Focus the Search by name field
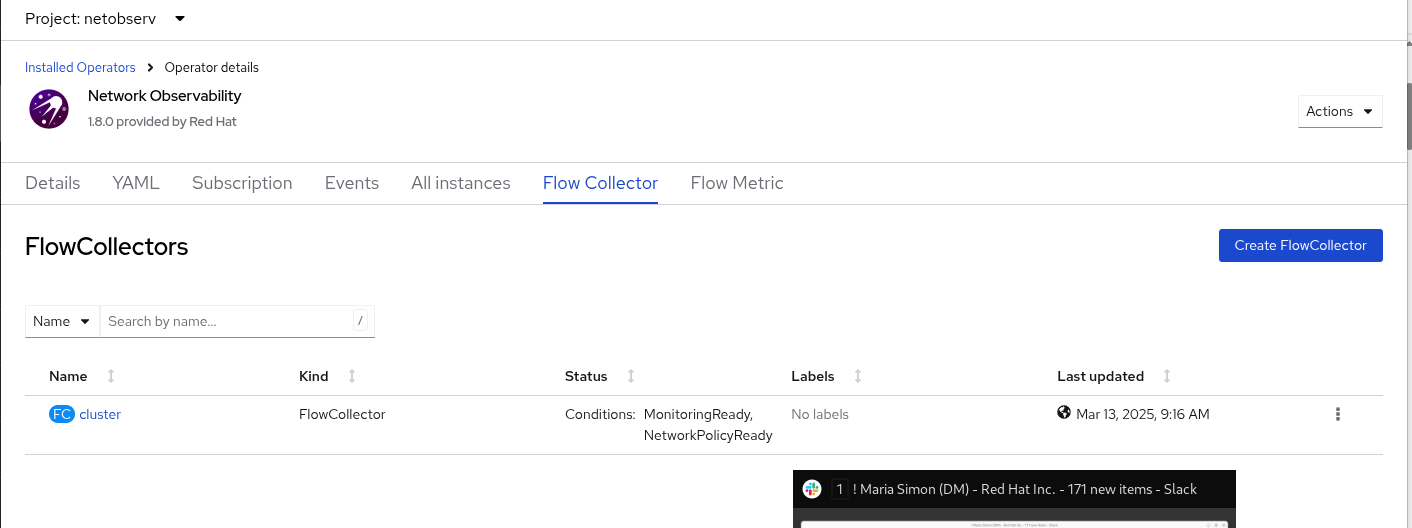 (228, 321)
